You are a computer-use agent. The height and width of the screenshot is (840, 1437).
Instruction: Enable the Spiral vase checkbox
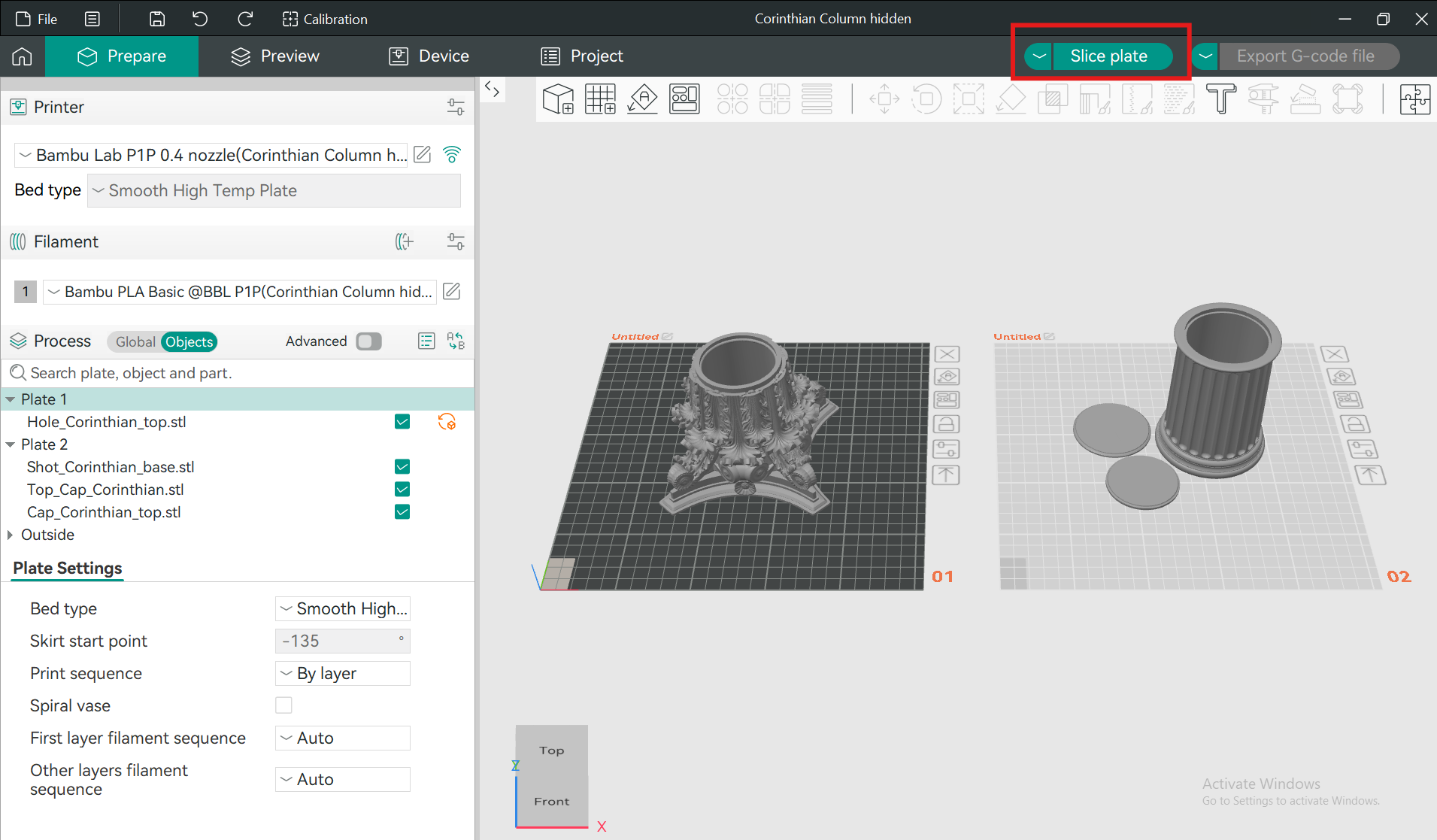[283, 705]
